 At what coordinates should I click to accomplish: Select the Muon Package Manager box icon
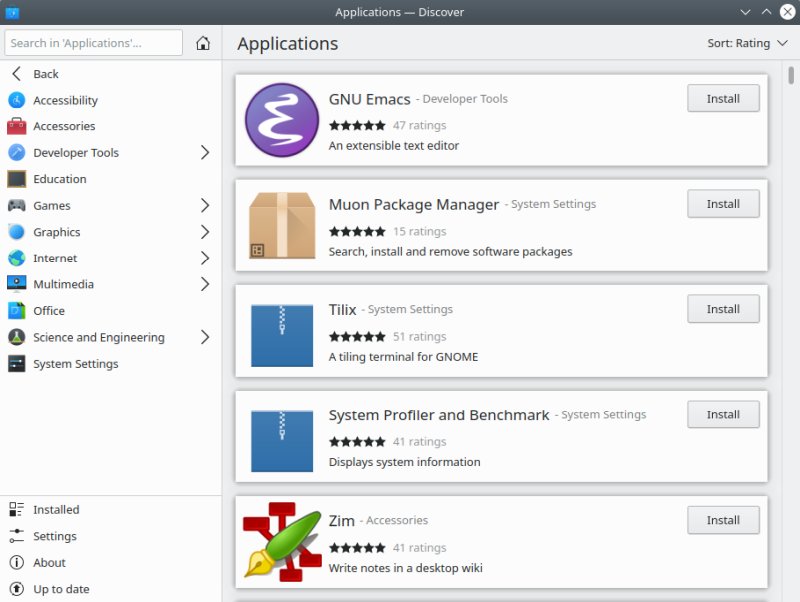[281, 225]
